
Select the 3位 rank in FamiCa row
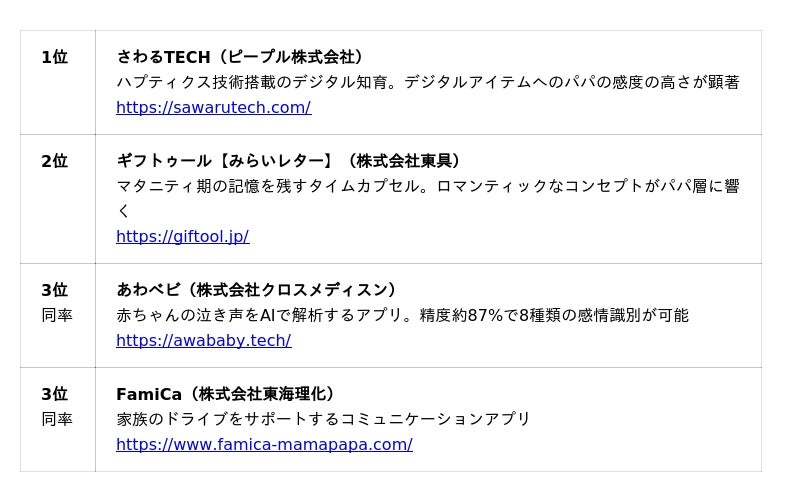(x=54, y=395)
